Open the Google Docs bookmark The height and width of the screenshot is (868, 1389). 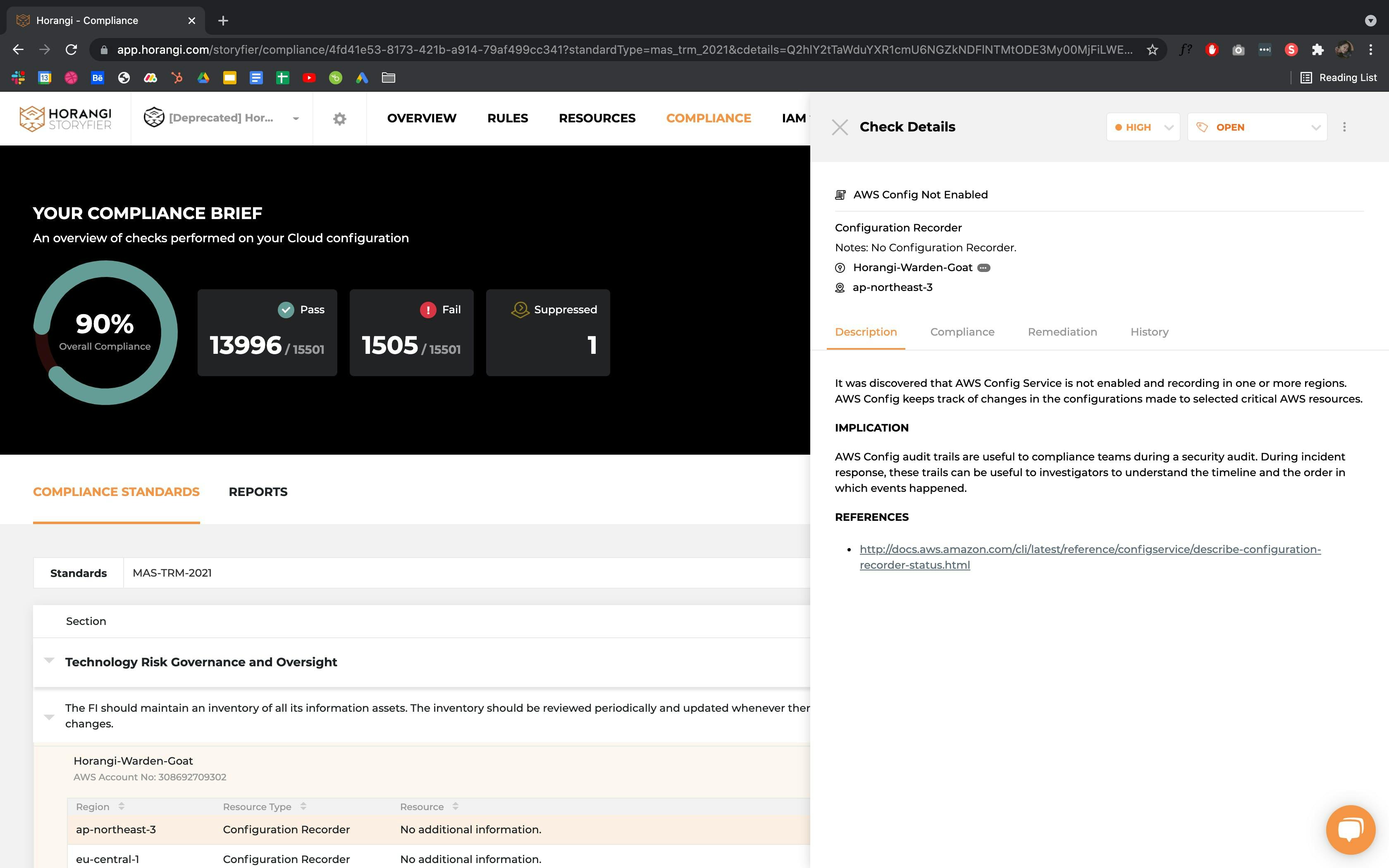click(256, 78)
